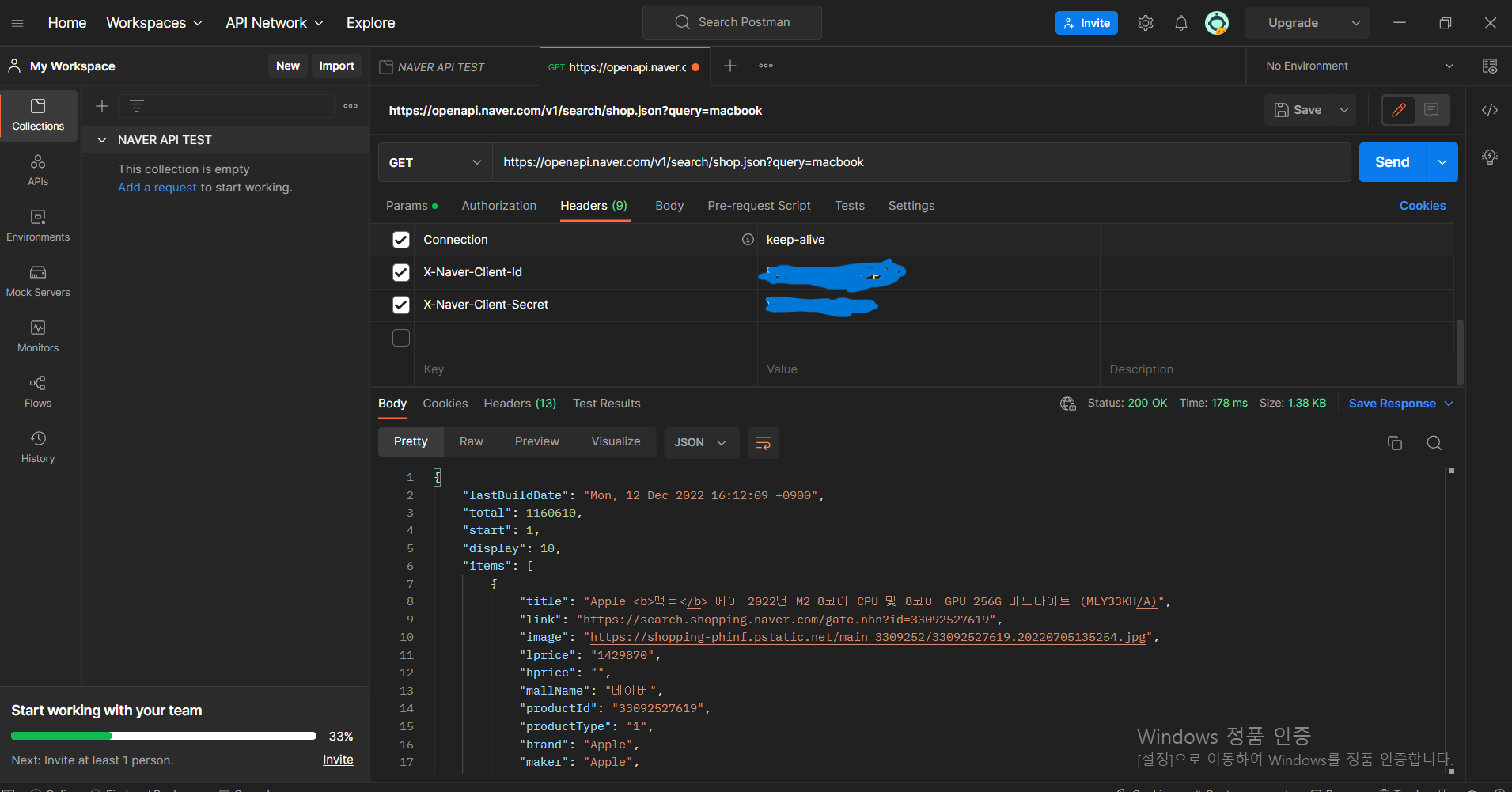The image size is (1512, 792).
Task: Switch to edit mode pencil icon
Action: [1399, 110]
